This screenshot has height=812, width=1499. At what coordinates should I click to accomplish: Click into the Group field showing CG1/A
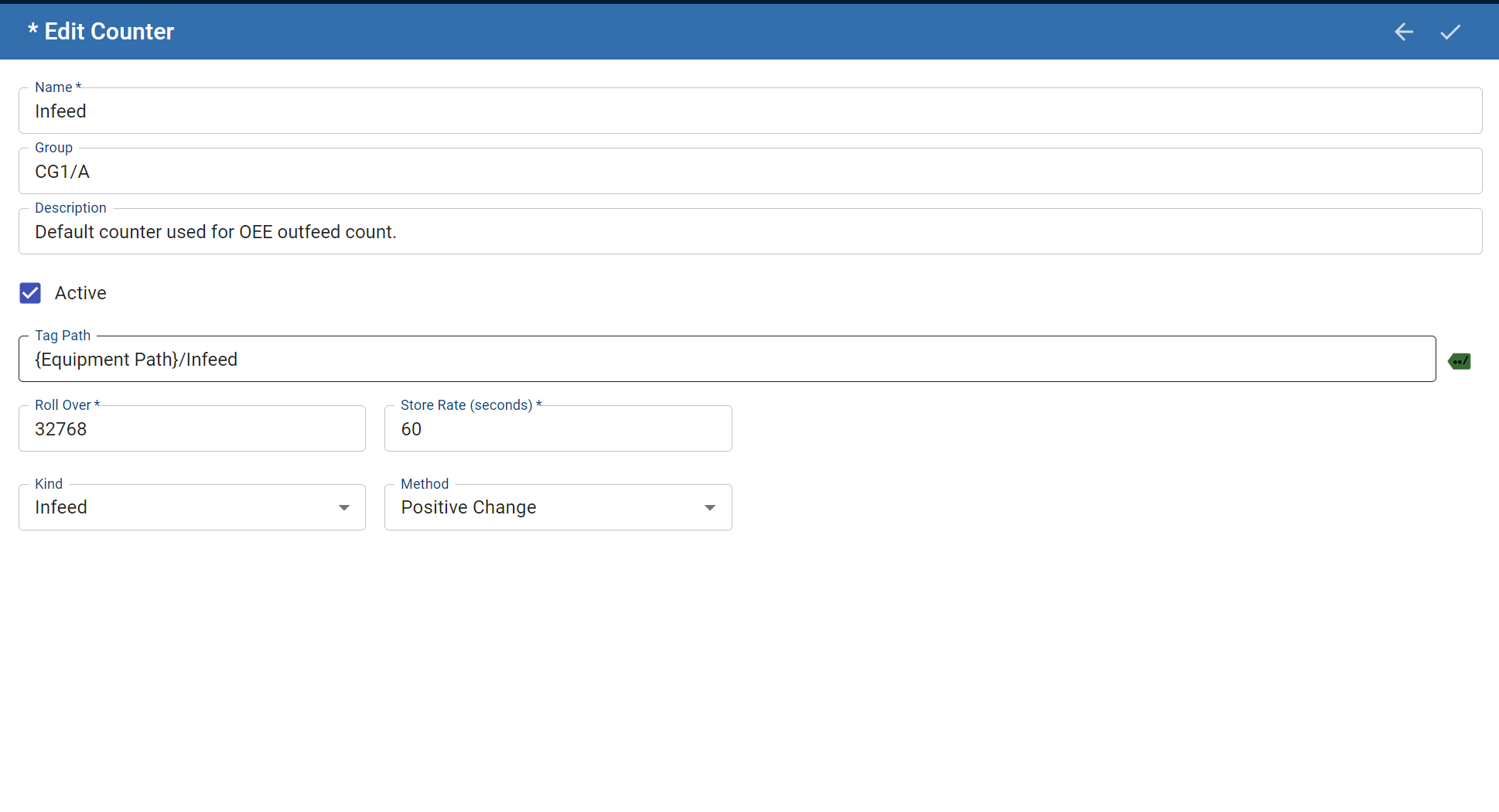pyautogui.click(x=749, y=172)
